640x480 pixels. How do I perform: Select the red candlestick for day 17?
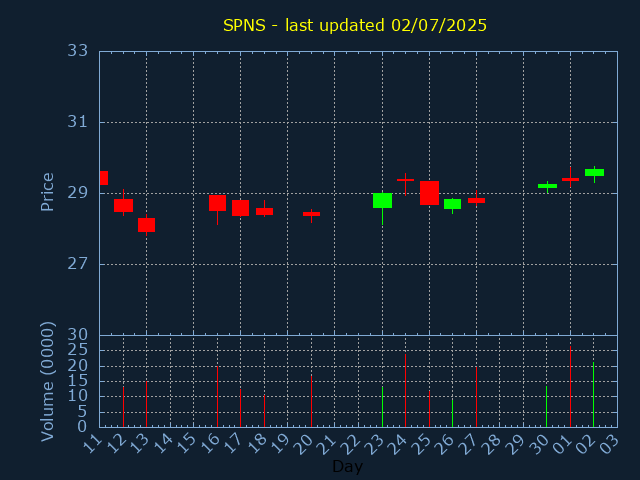tap(240, 208)
